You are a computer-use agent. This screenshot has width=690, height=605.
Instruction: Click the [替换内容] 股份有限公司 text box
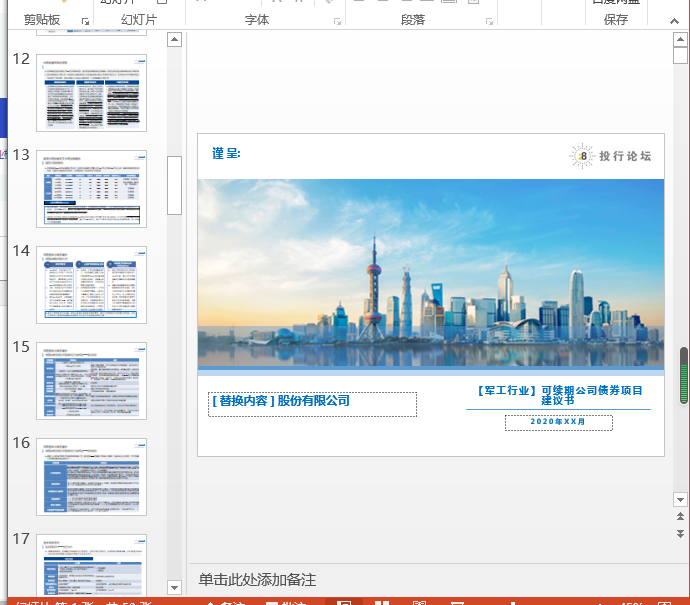coord(312,404)
